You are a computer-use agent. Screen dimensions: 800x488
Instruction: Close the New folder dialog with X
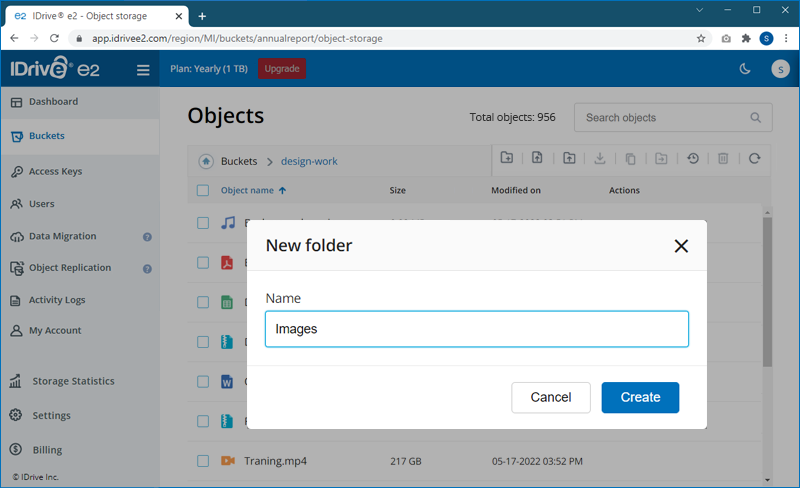tap(681, 246)
